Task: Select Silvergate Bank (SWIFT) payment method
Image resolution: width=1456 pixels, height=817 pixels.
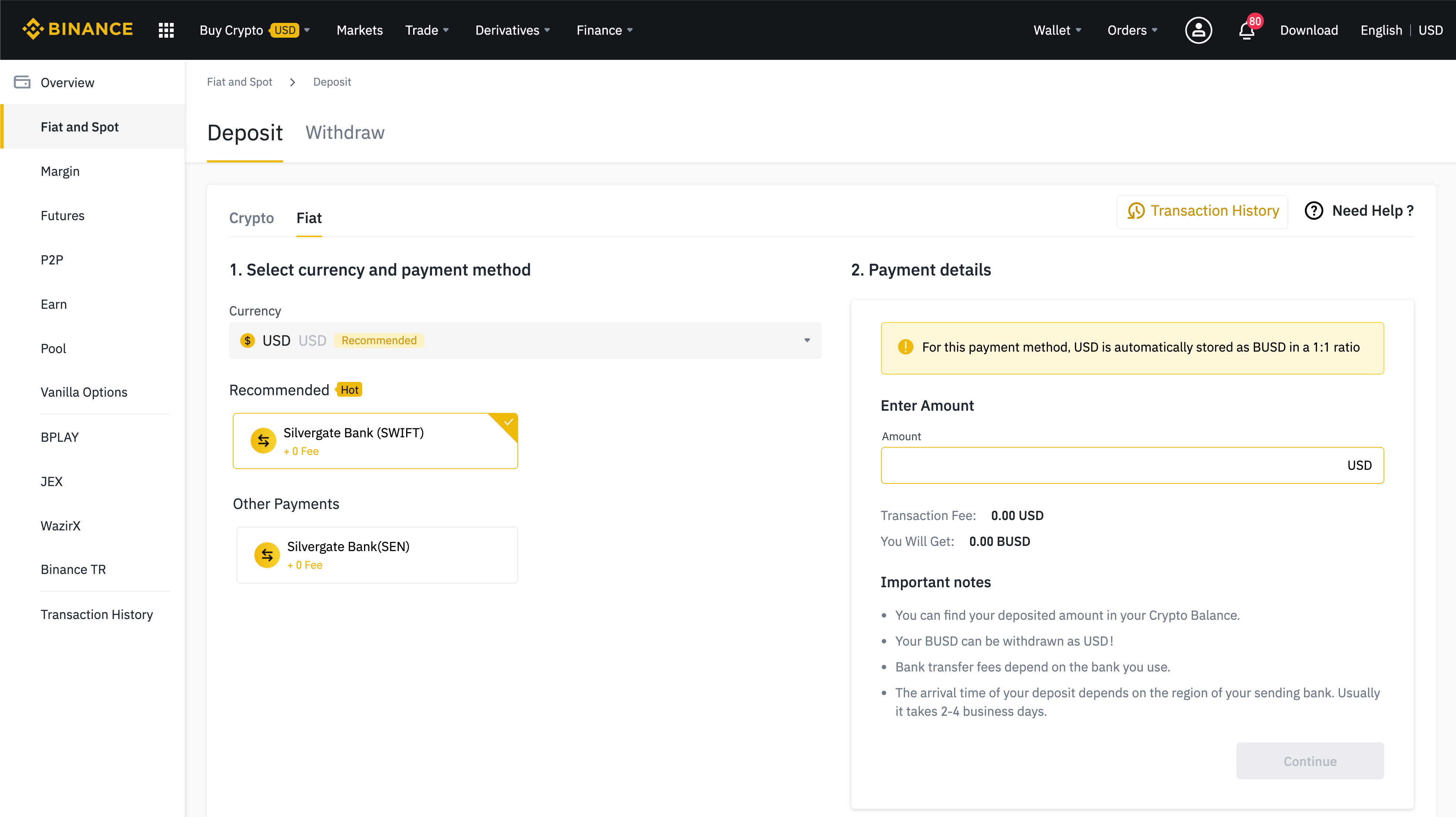Action: click(x=375, y=441)
